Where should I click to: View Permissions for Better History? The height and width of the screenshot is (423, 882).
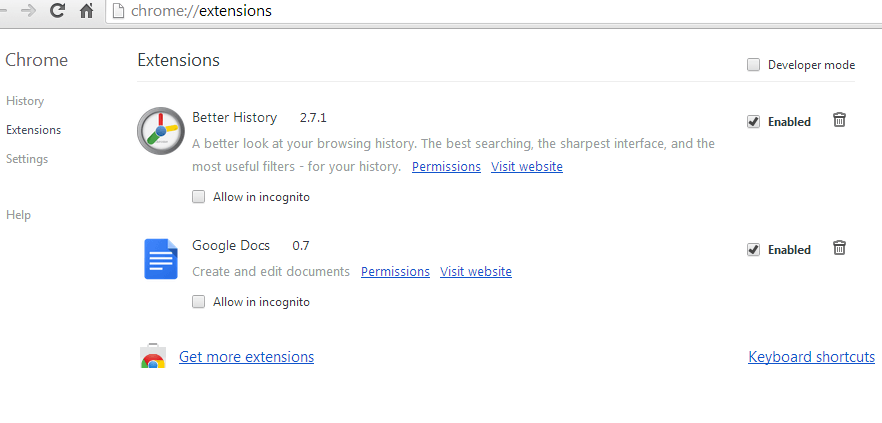pos(446,167)
